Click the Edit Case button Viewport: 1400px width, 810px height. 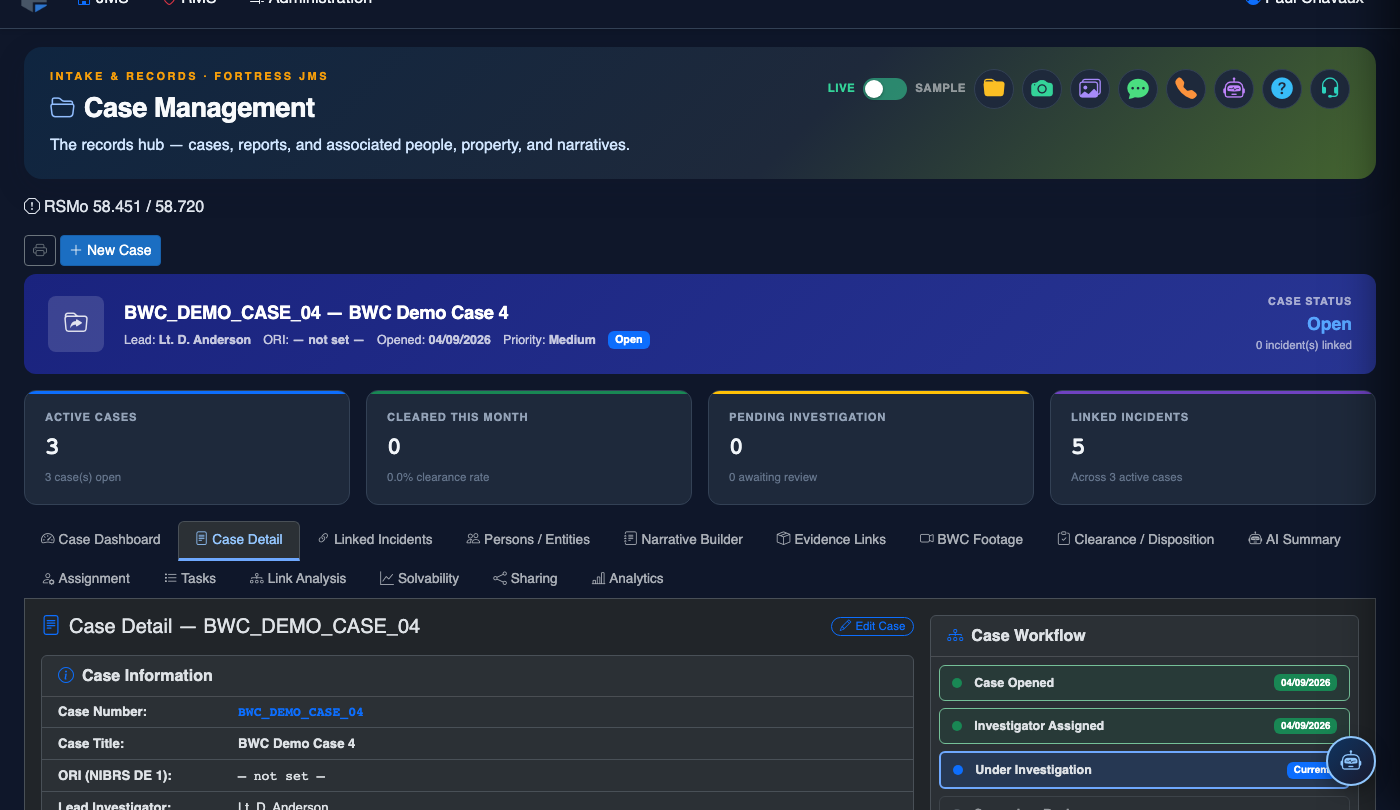coord(872,626)
